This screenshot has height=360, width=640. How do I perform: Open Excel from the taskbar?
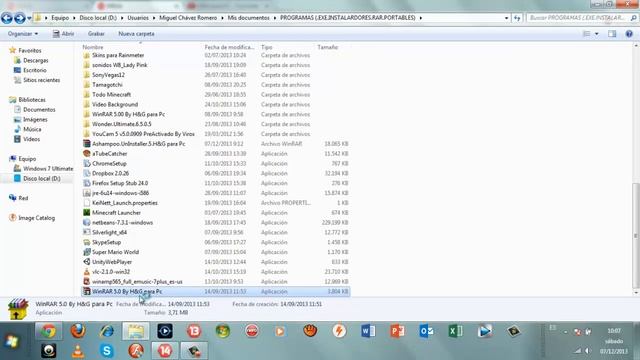tap(455, 331)
